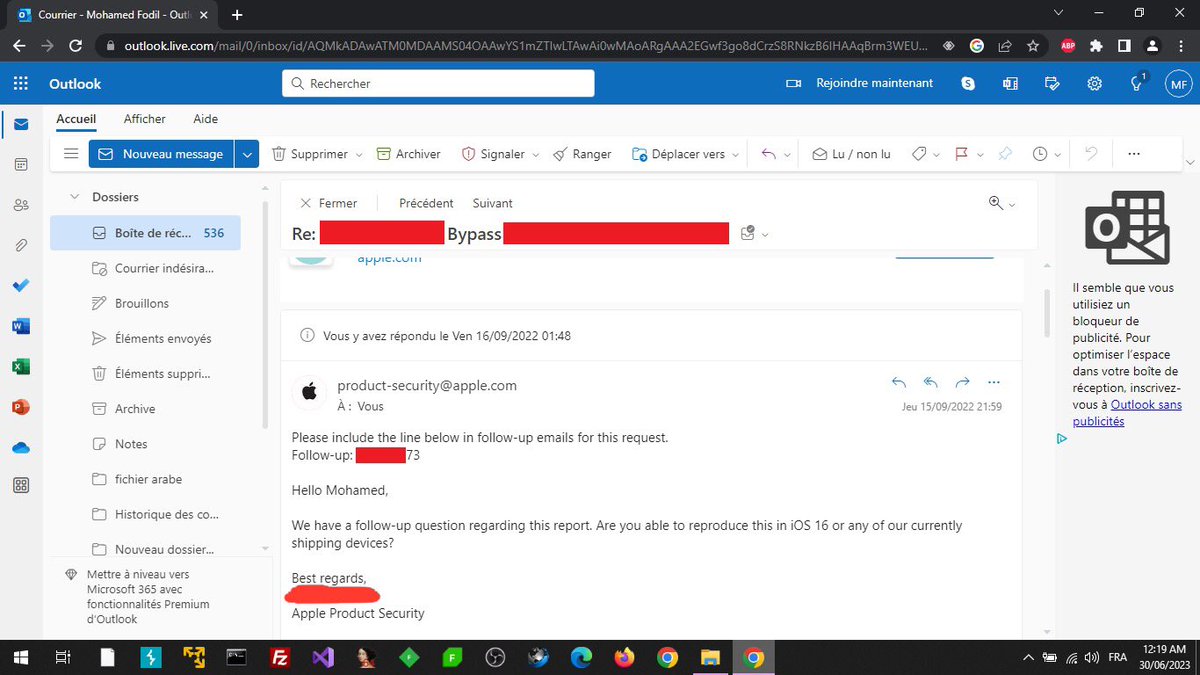Open the categorize tag dropdown
The width and height of the screenshot is (1200, 675).
click(x=936, y=155)
